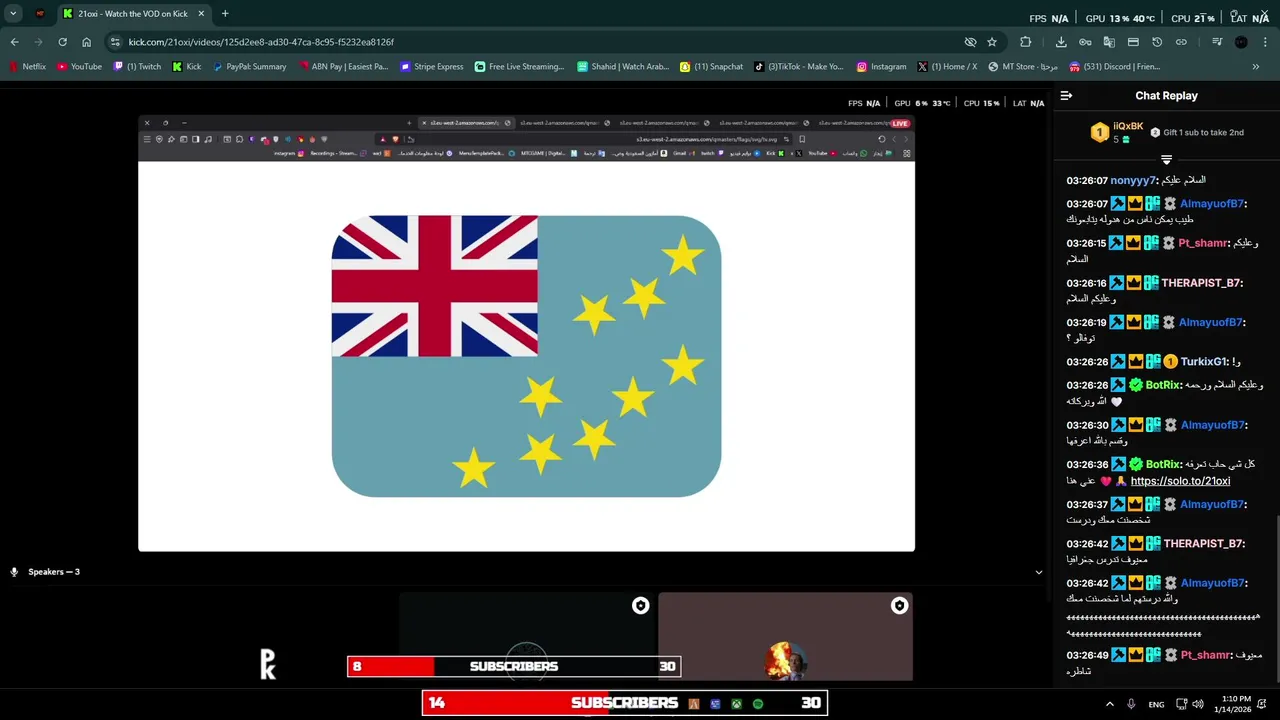Open the Kick bookmark

(187, 67)
